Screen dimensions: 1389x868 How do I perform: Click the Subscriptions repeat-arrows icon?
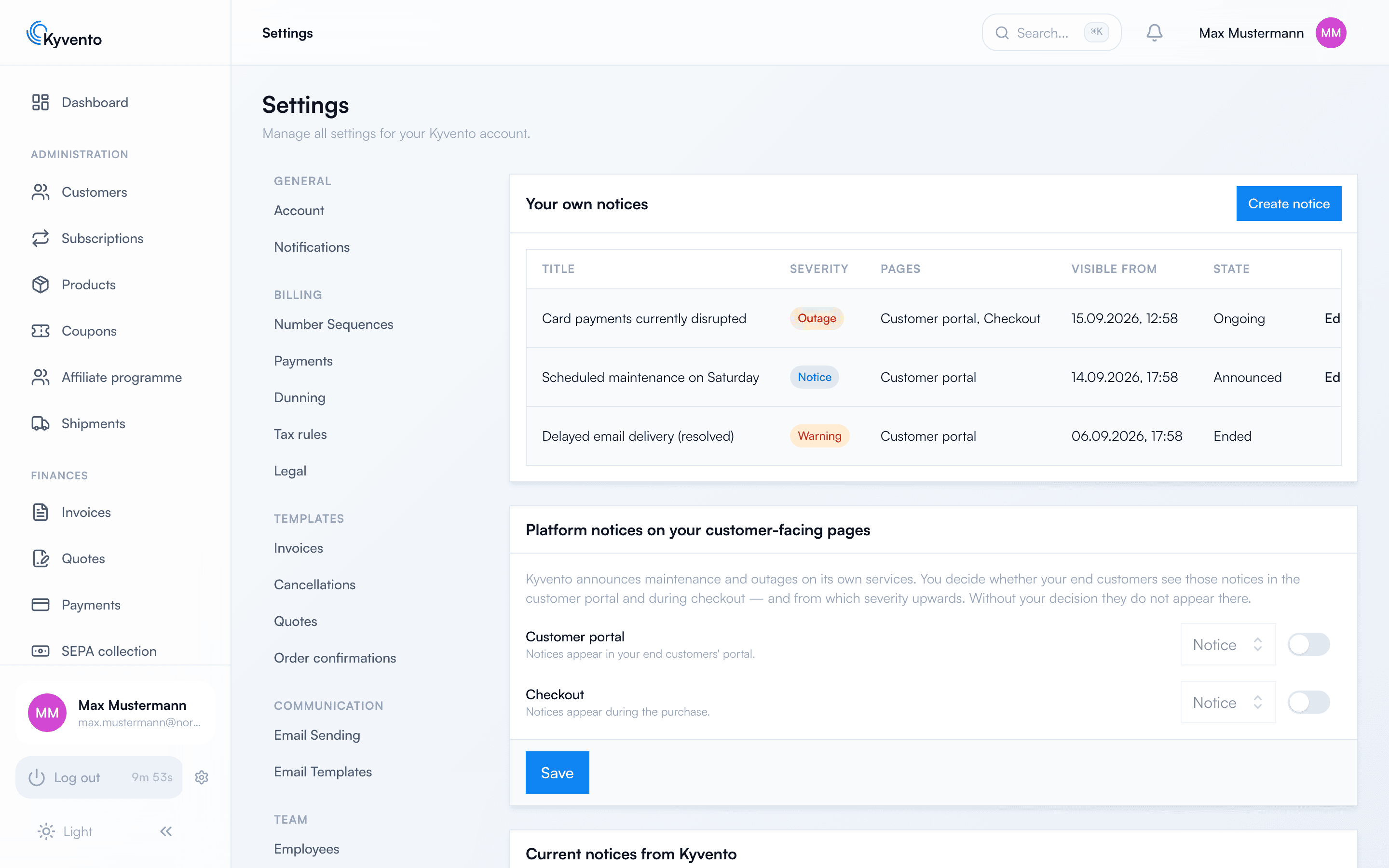point(40,238)
